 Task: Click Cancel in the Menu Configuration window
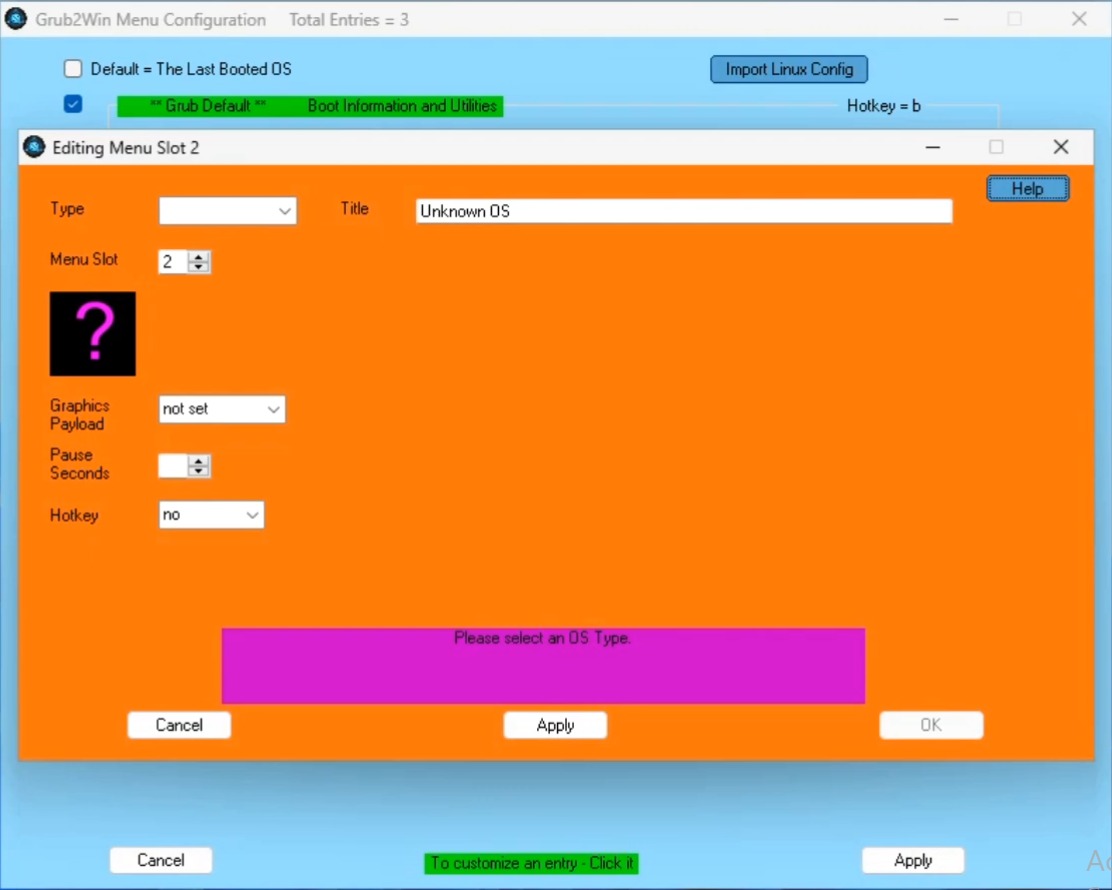161,860
